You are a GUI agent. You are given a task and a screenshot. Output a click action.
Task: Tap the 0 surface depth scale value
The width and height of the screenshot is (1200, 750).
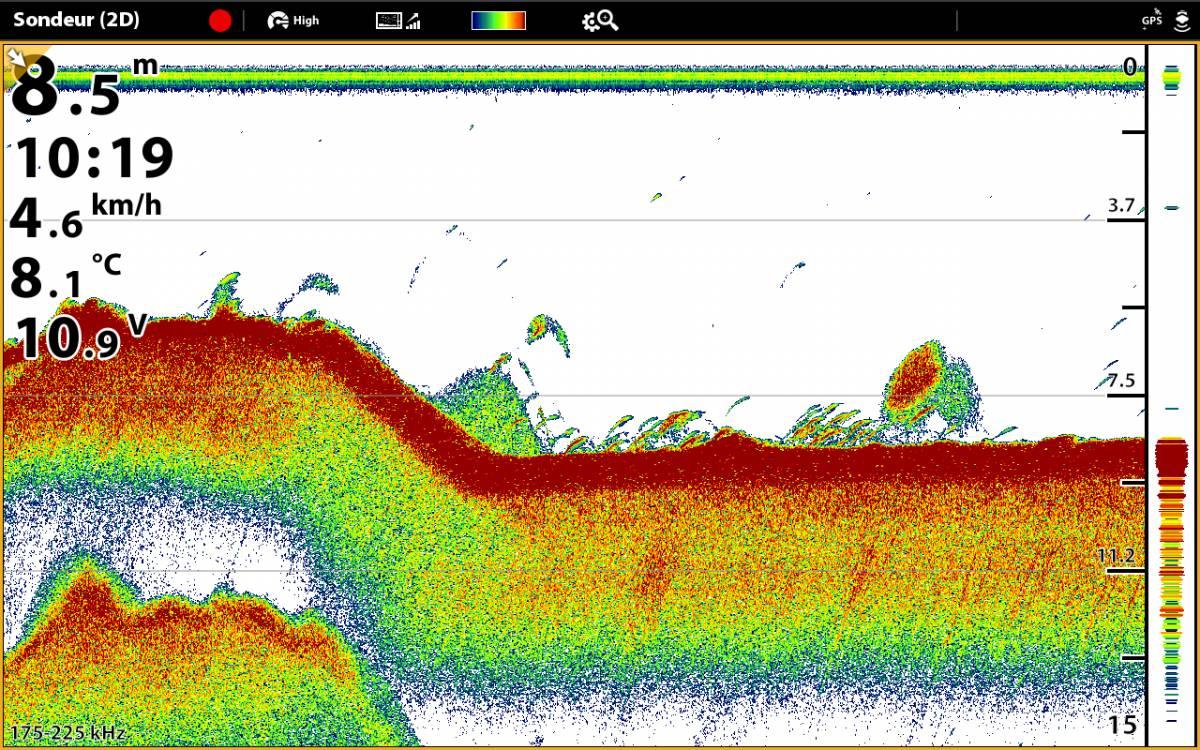point(1130,67)
